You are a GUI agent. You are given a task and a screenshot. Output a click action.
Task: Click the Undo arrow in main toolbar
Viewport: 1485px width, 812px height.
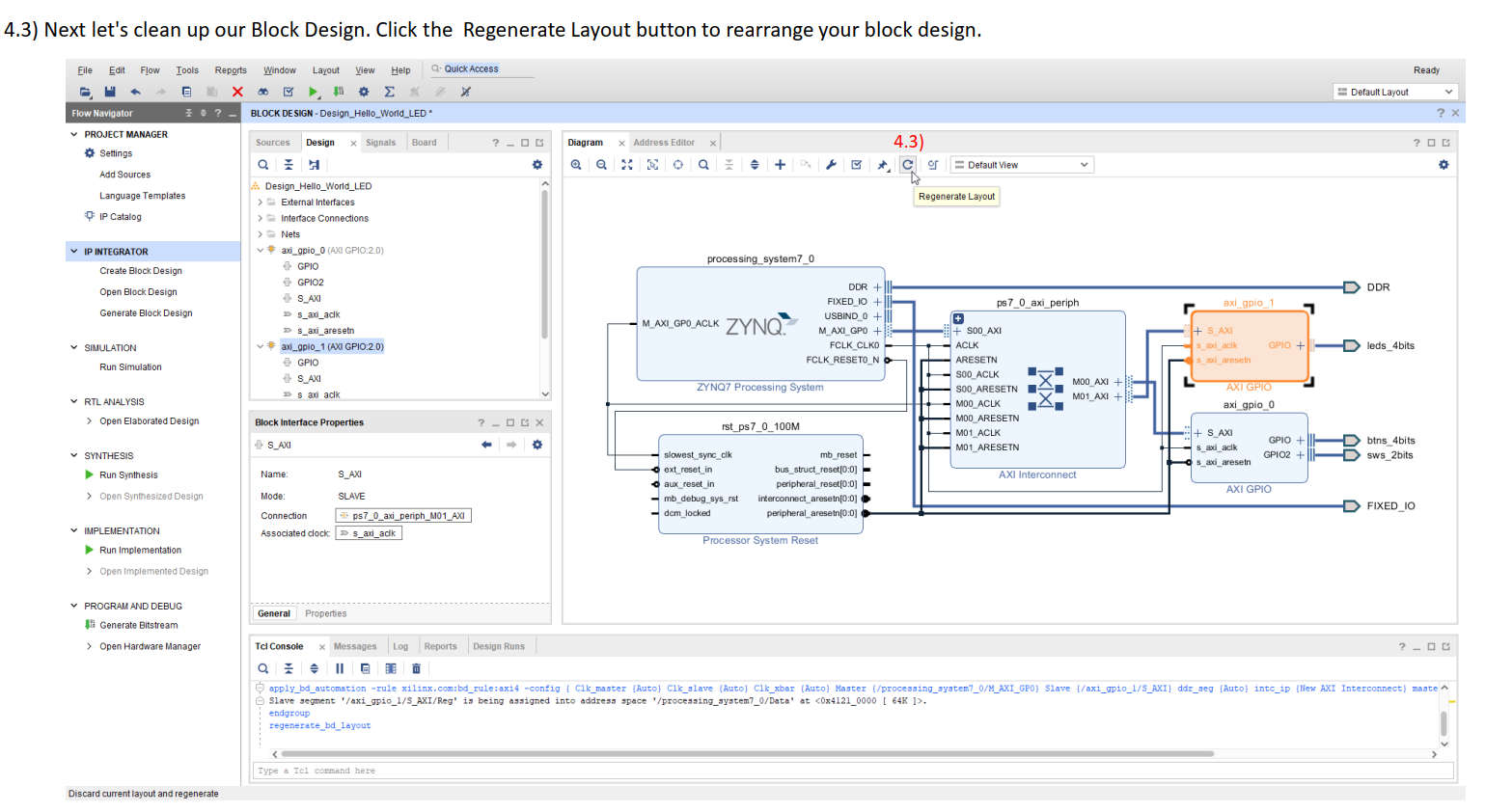135,92
